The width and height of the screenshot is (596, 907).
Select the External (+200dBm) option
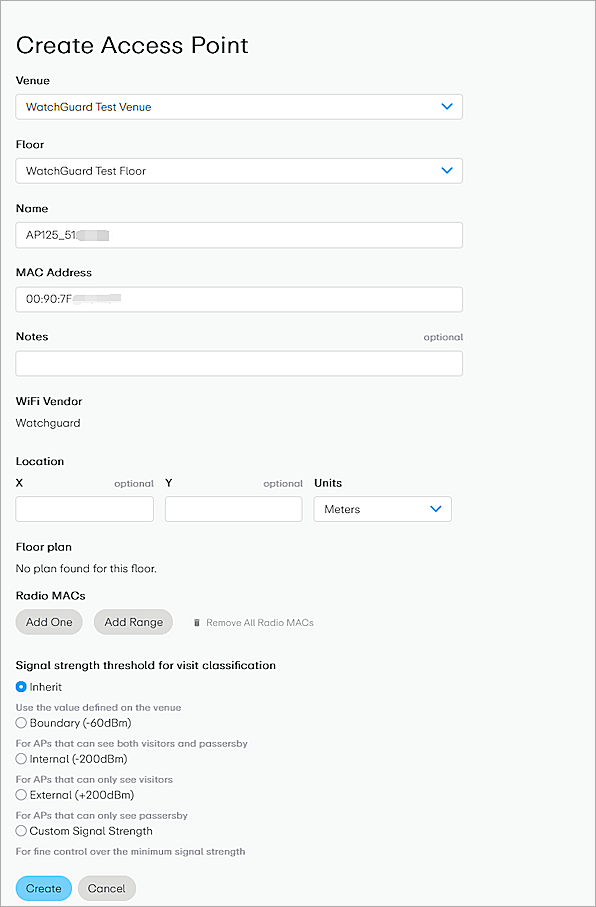coord(20,794)
